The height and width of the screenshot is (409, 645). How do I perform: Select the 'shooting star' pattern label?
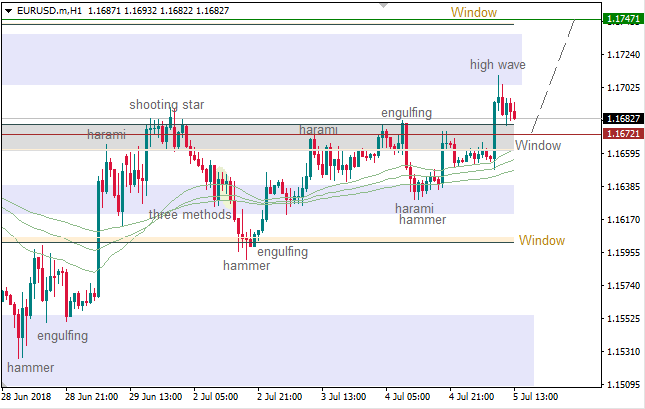tap(166, 105)
